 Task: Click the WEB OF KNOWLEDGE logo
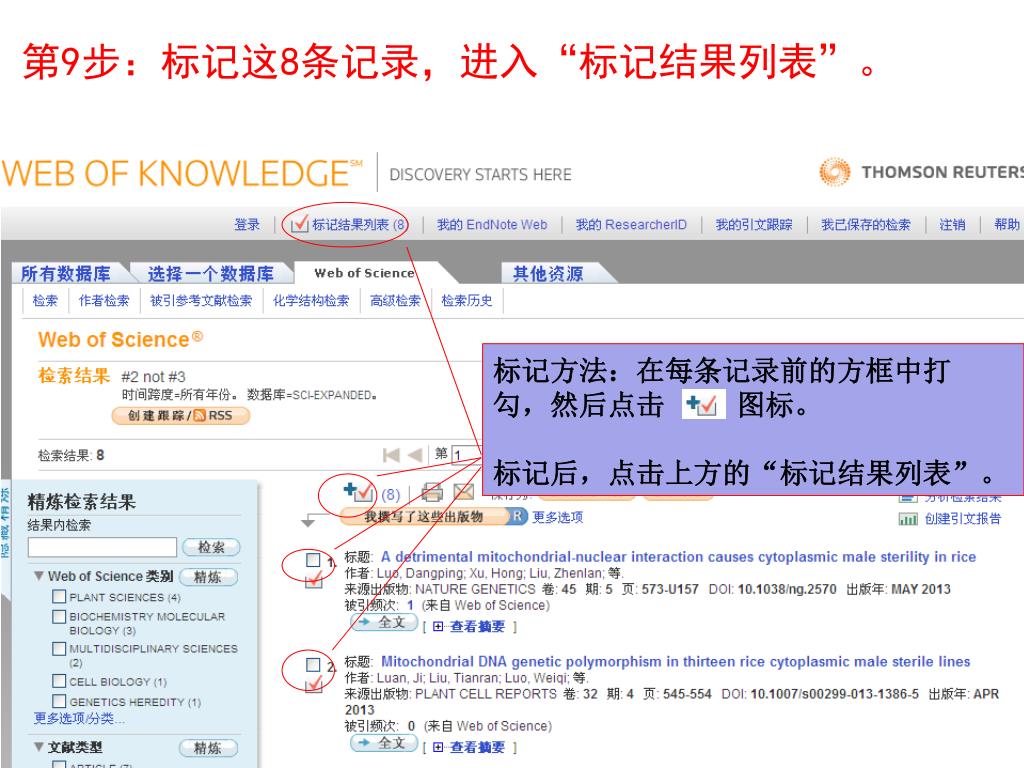click(182, 173)
